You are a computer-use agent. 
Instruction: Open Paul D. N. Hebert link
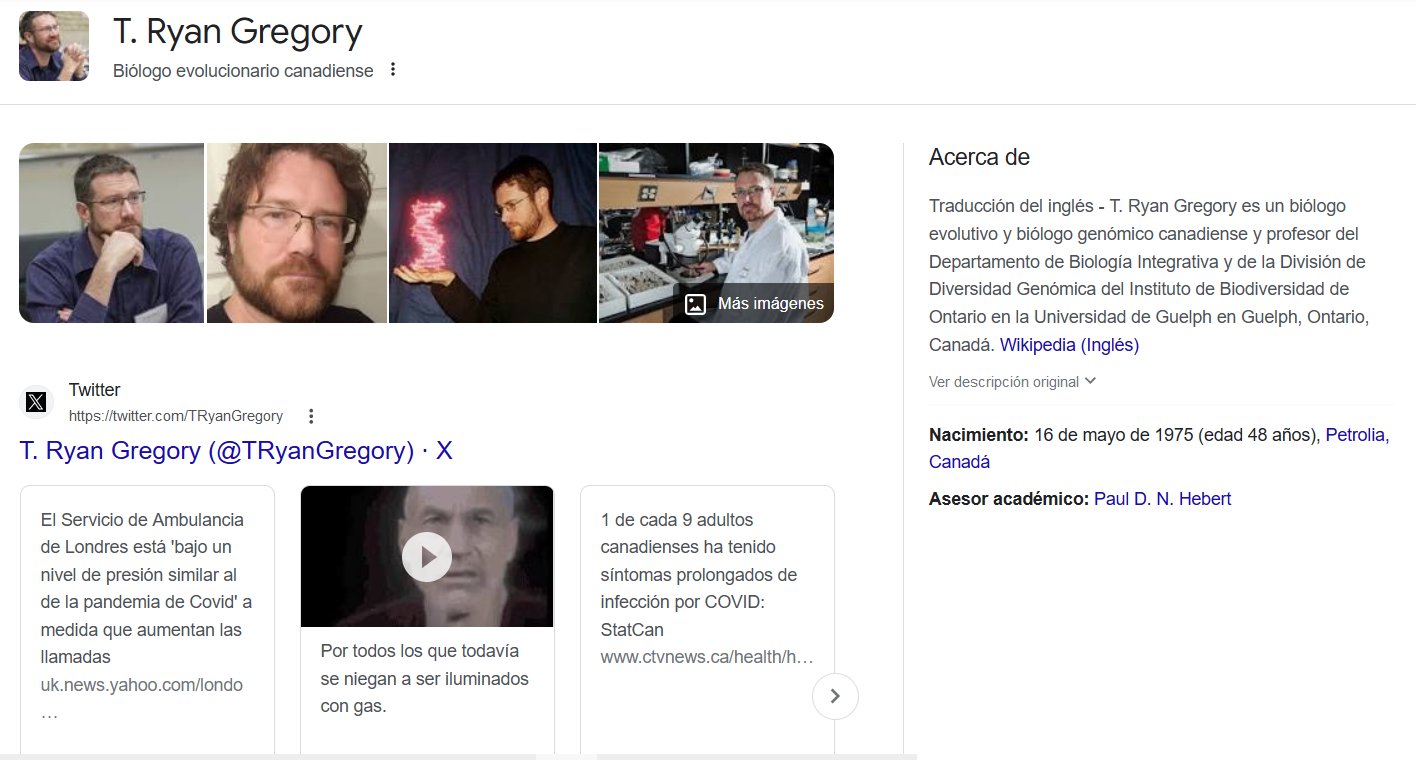pyautogui.click(x=1162, y=498)
